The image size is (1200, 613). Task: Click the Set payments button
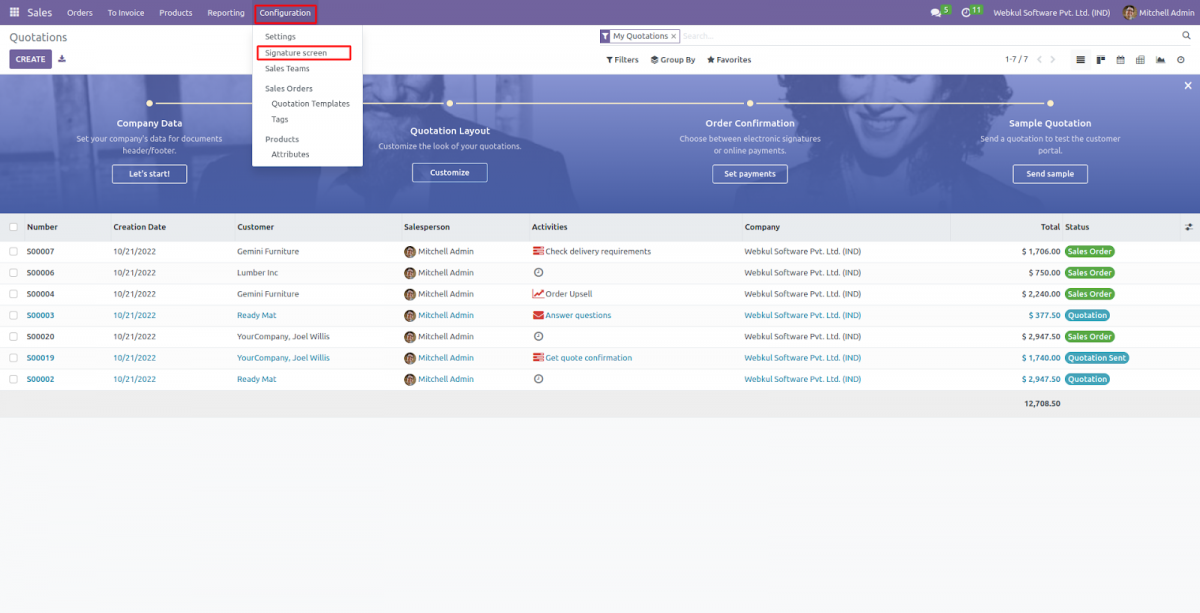(x=750, y=173)
